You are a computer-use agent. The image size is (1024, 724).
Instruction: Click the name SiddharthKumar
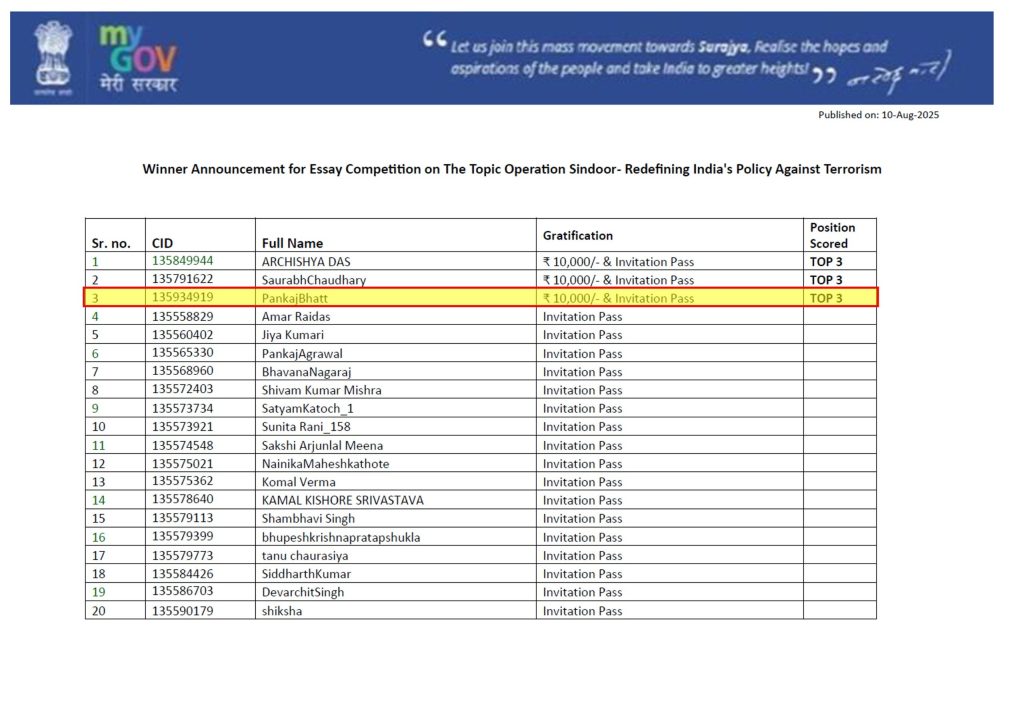click(x=306, y=574)
